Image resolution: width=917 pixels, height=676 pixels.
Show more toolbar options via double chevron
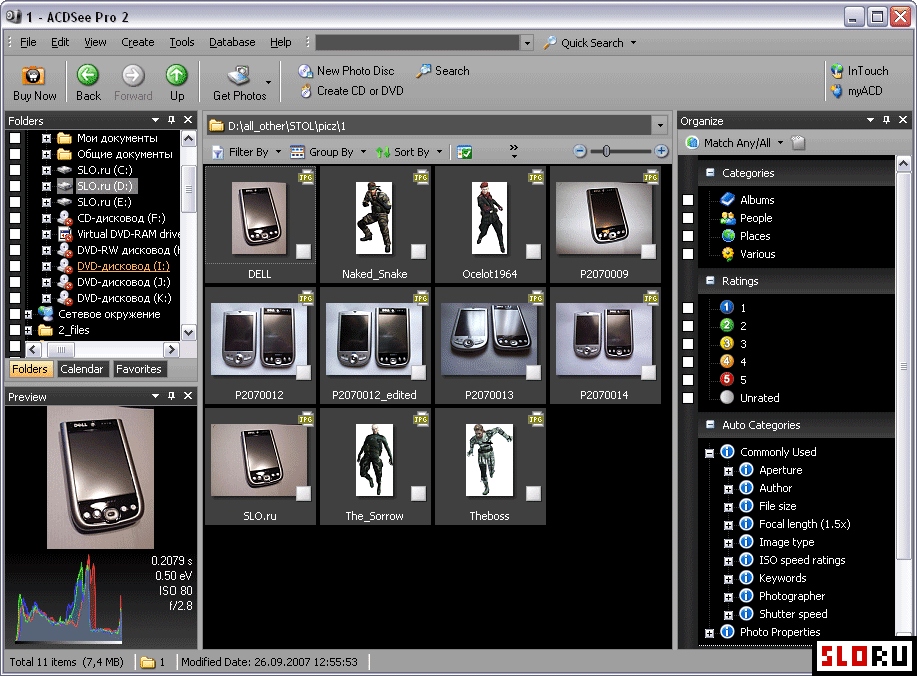pyautogui.click(x=513, y=151)
